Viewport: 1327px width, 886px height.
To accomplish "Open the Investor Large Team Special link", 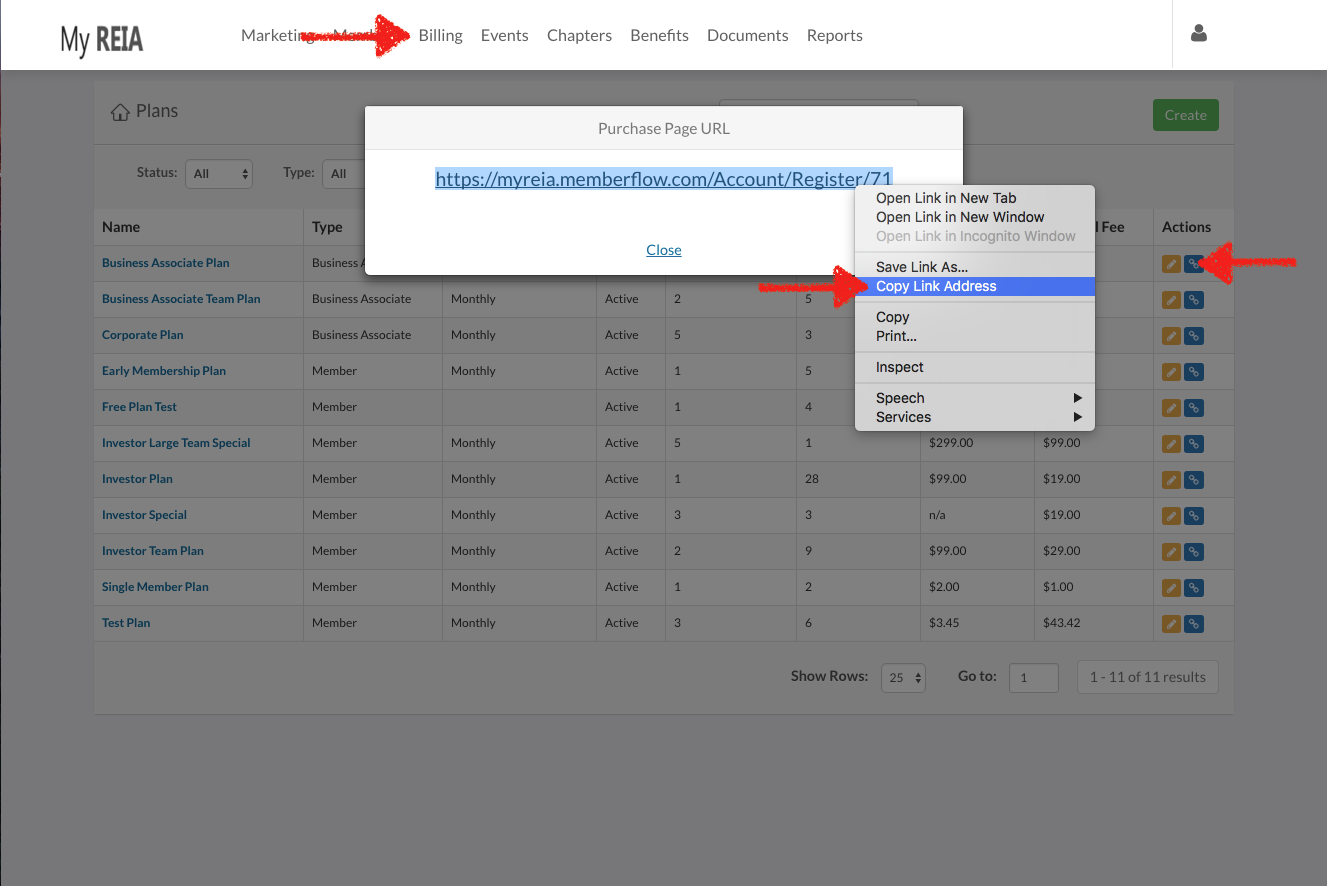I will click(176, 443).
